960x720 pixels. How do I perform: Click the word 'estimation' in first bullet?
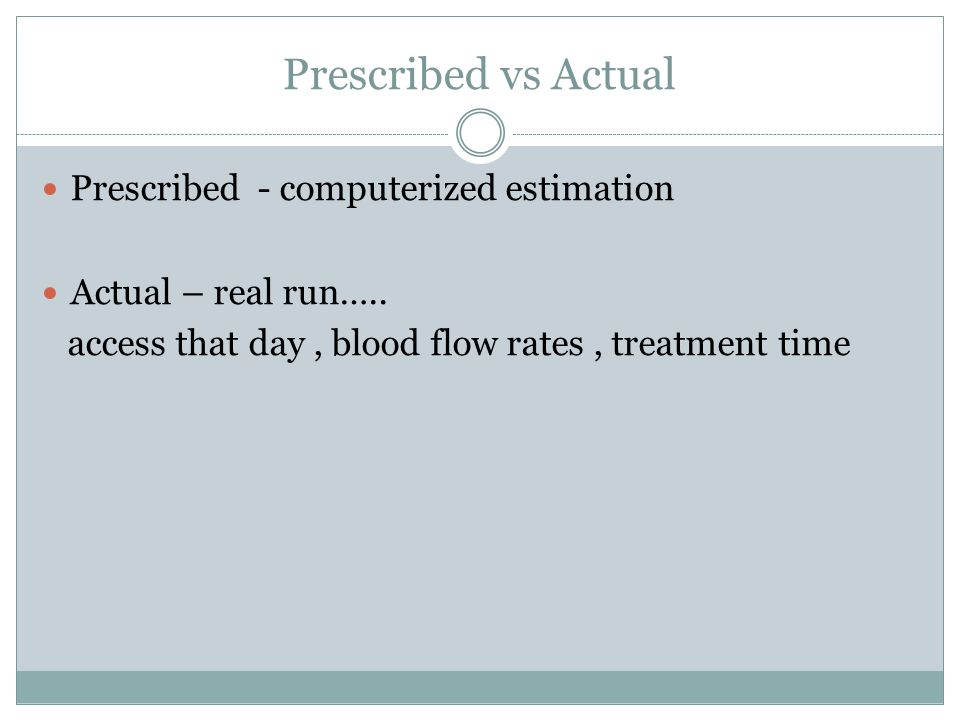(590, 188)
